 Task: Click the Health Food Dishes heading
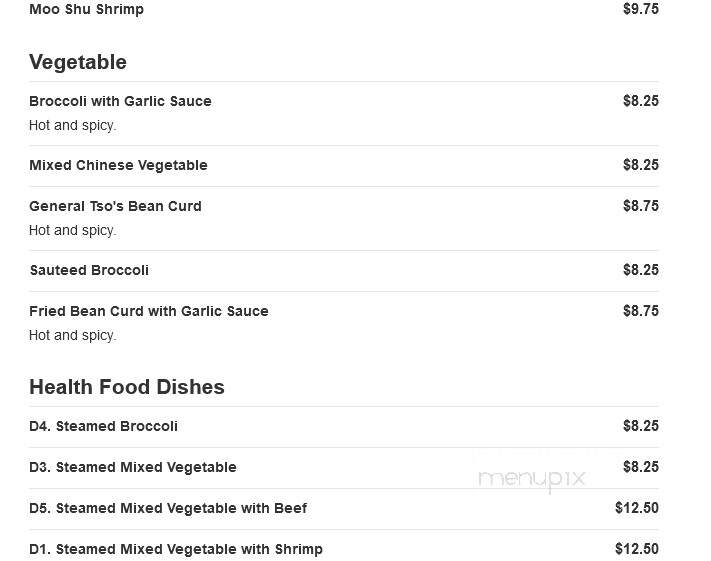[127, 387]
